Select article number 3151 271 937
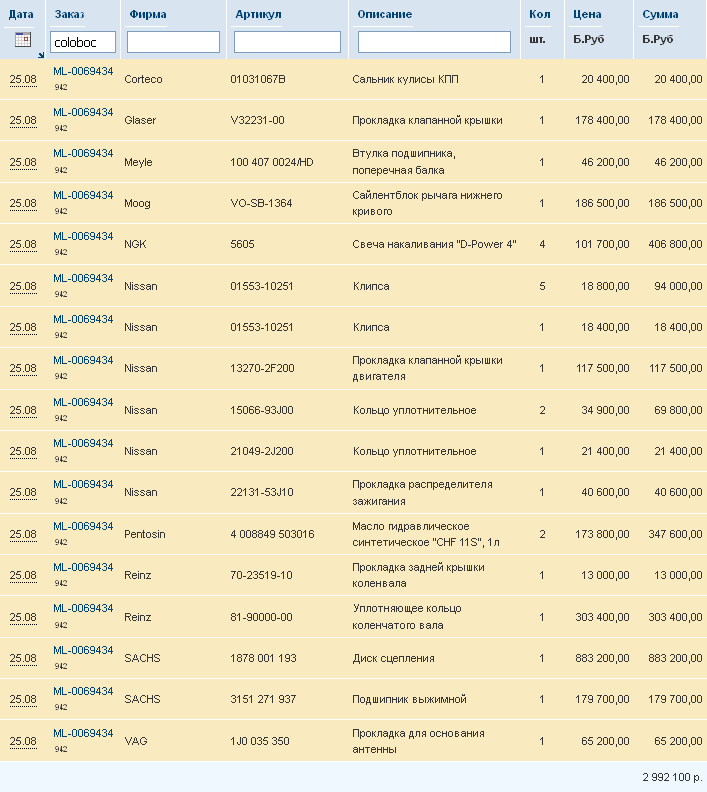The width and height of the screenshot is (707, 792). coord(263,700)
